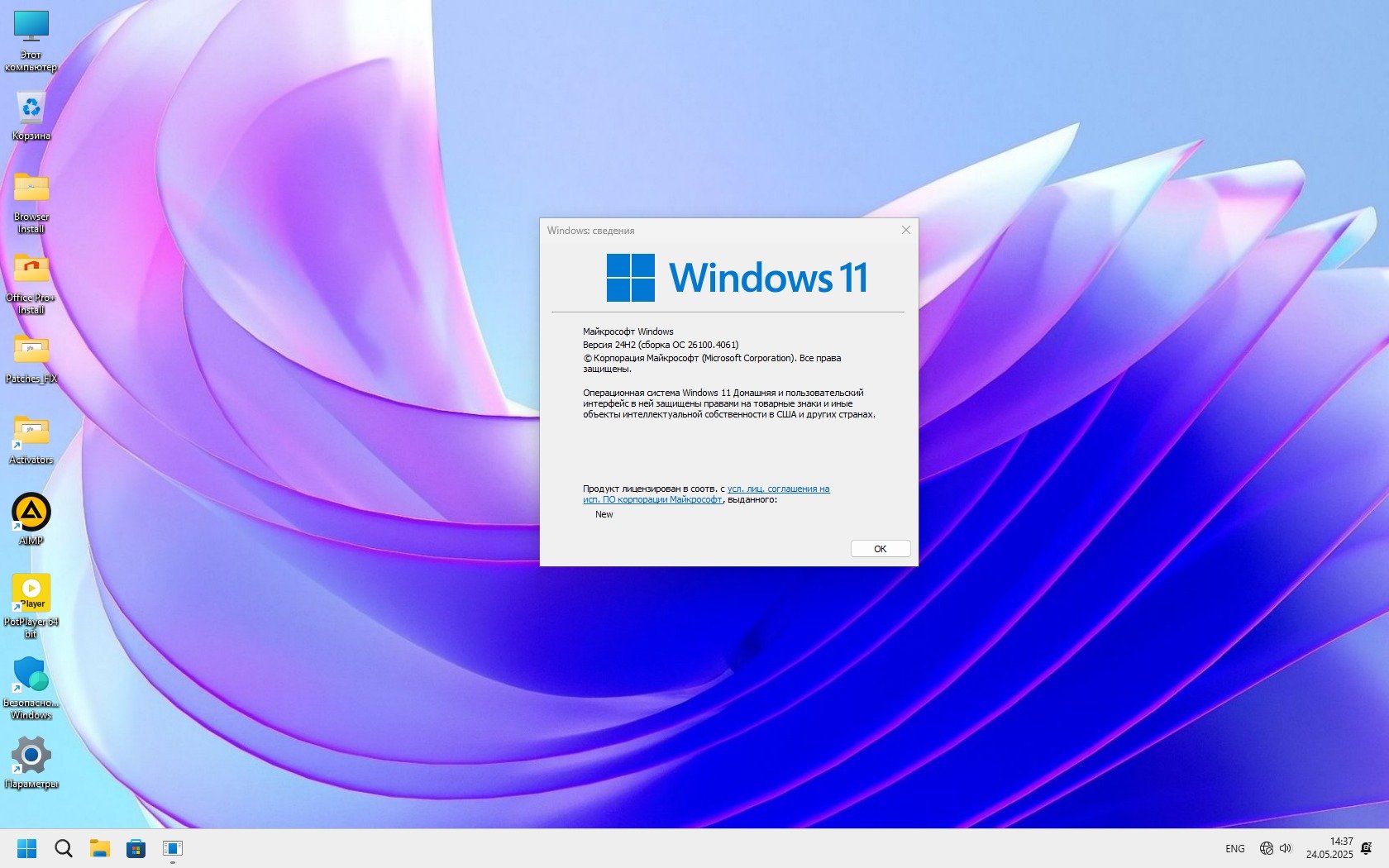Switch the ENG input language indicator

pyautogui.click(x=1235, y=849)
